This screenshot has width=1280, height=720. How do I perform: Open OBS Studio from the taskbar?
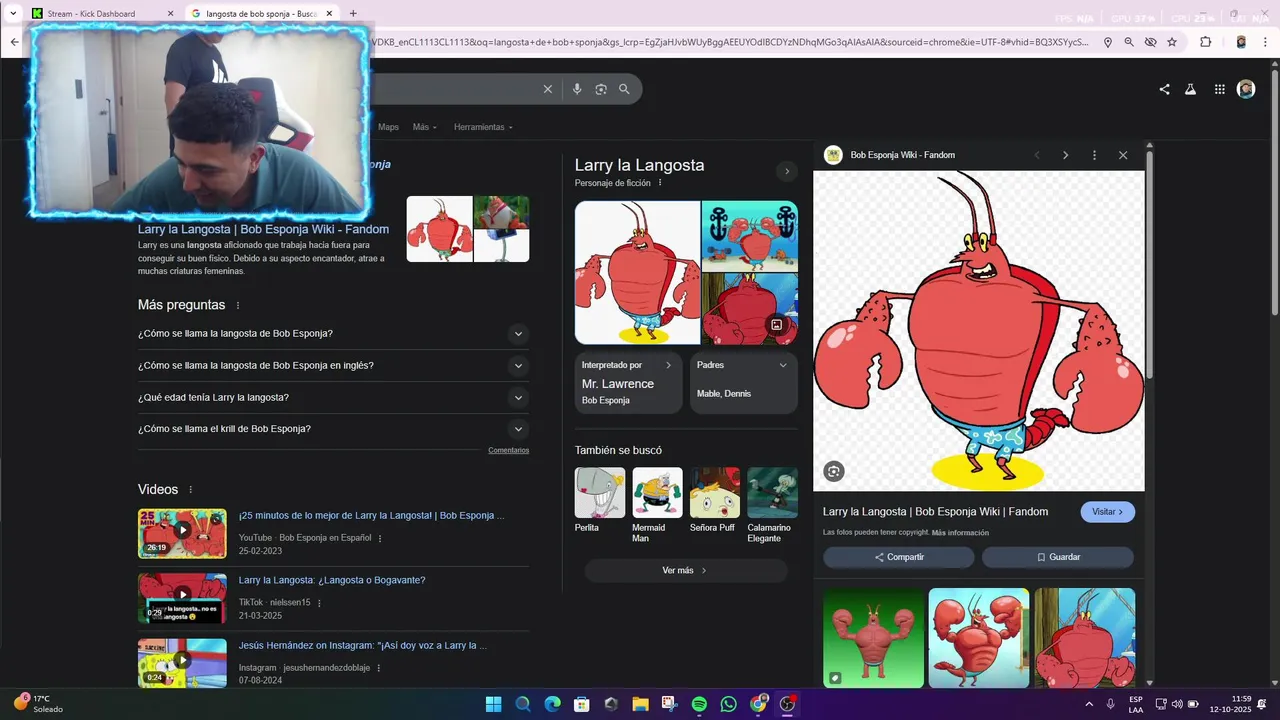point(787,704)
